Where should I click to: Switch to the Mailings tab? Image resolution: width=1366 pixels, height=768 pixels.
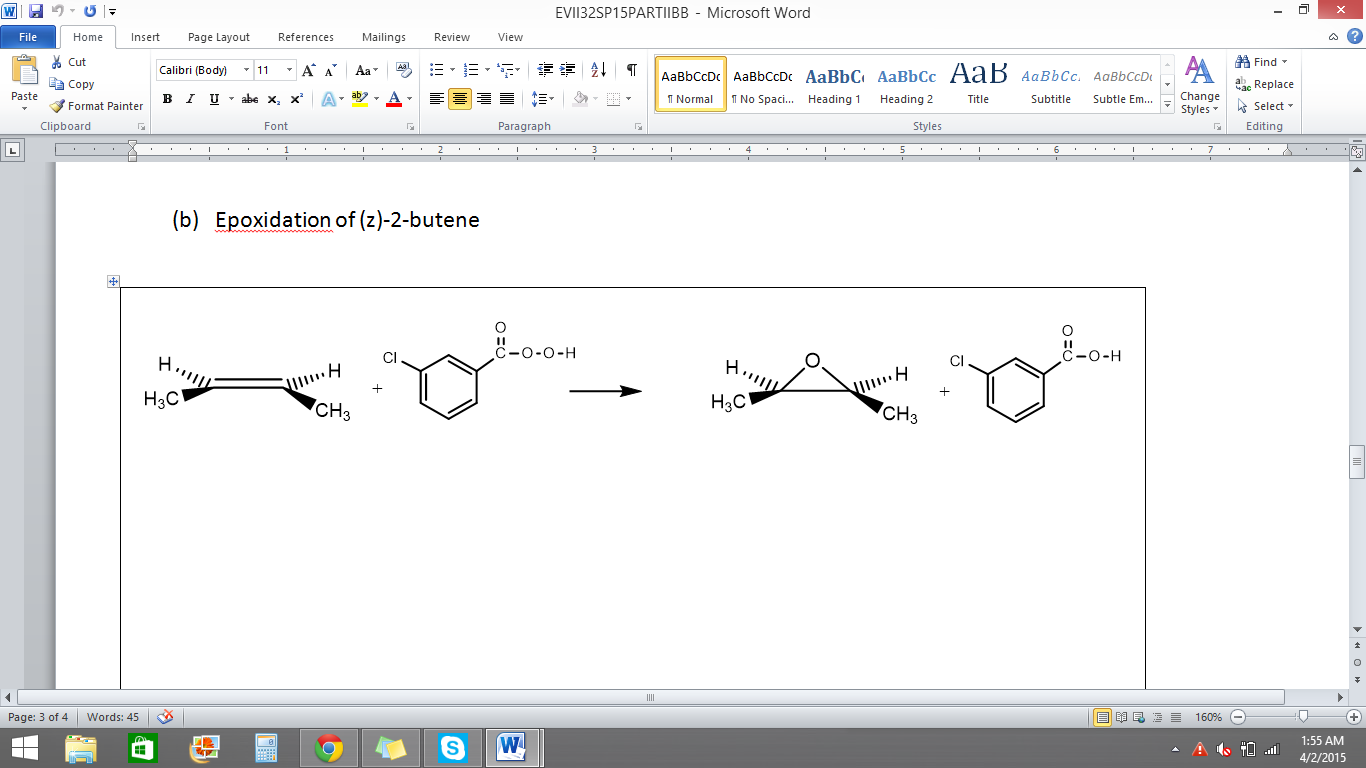point(383,37)
